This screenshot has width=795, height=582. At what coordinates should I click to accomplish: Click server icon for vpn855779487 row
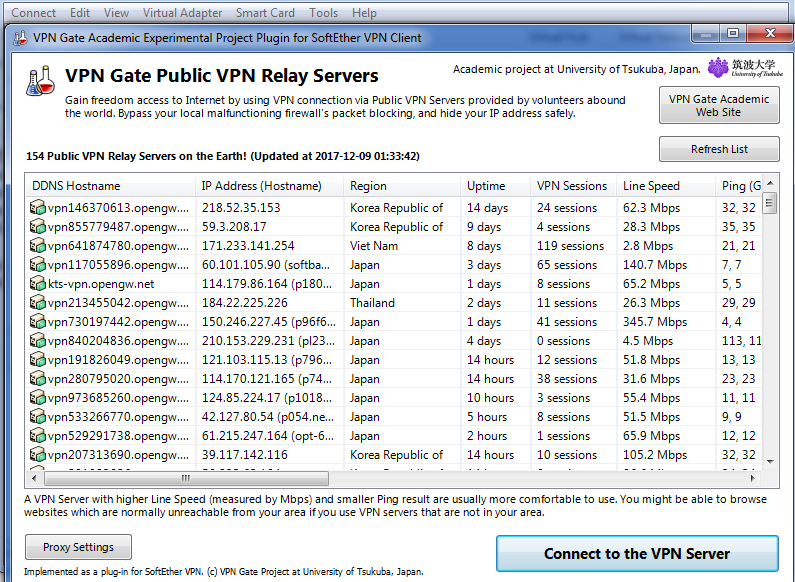click(38, 227)
